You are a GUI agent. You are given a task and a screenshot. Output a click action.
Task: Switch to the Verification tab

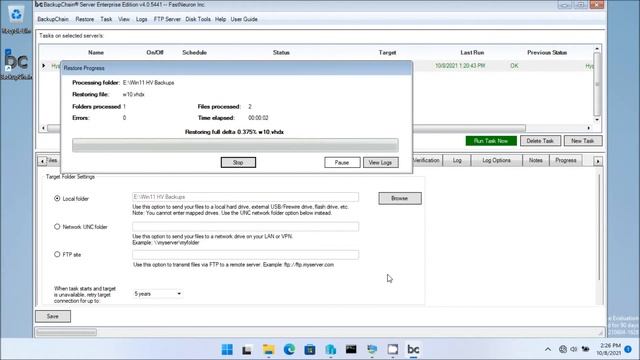coord(427,160)
